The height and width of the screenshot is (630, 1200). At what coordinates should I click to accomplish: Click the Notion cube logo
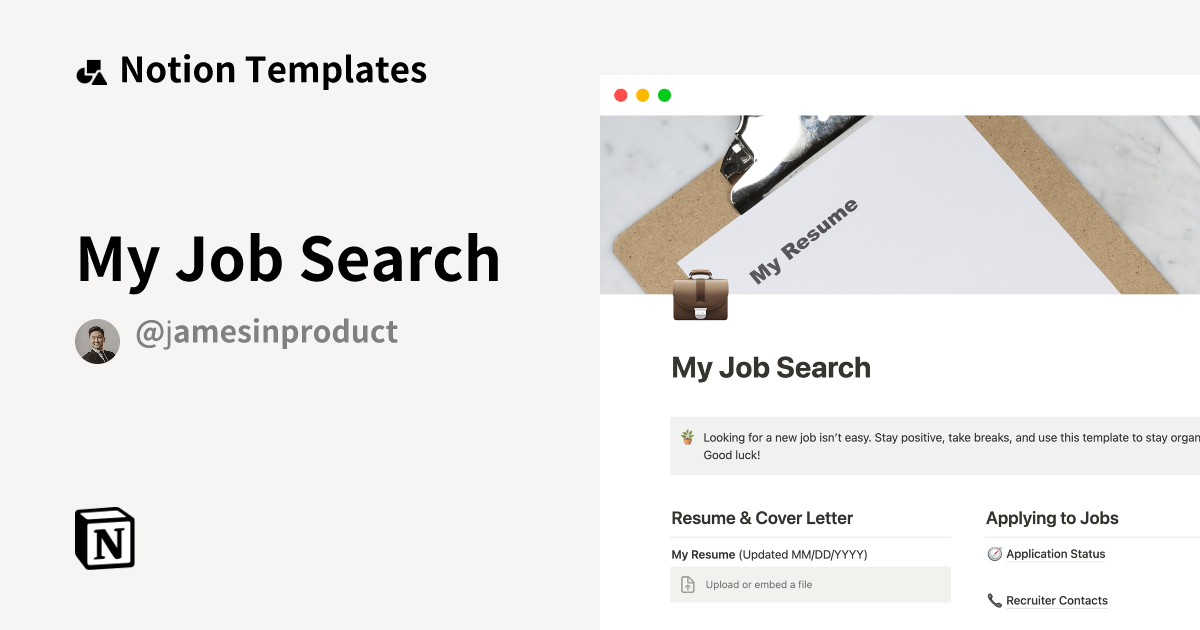coord(105,538)
